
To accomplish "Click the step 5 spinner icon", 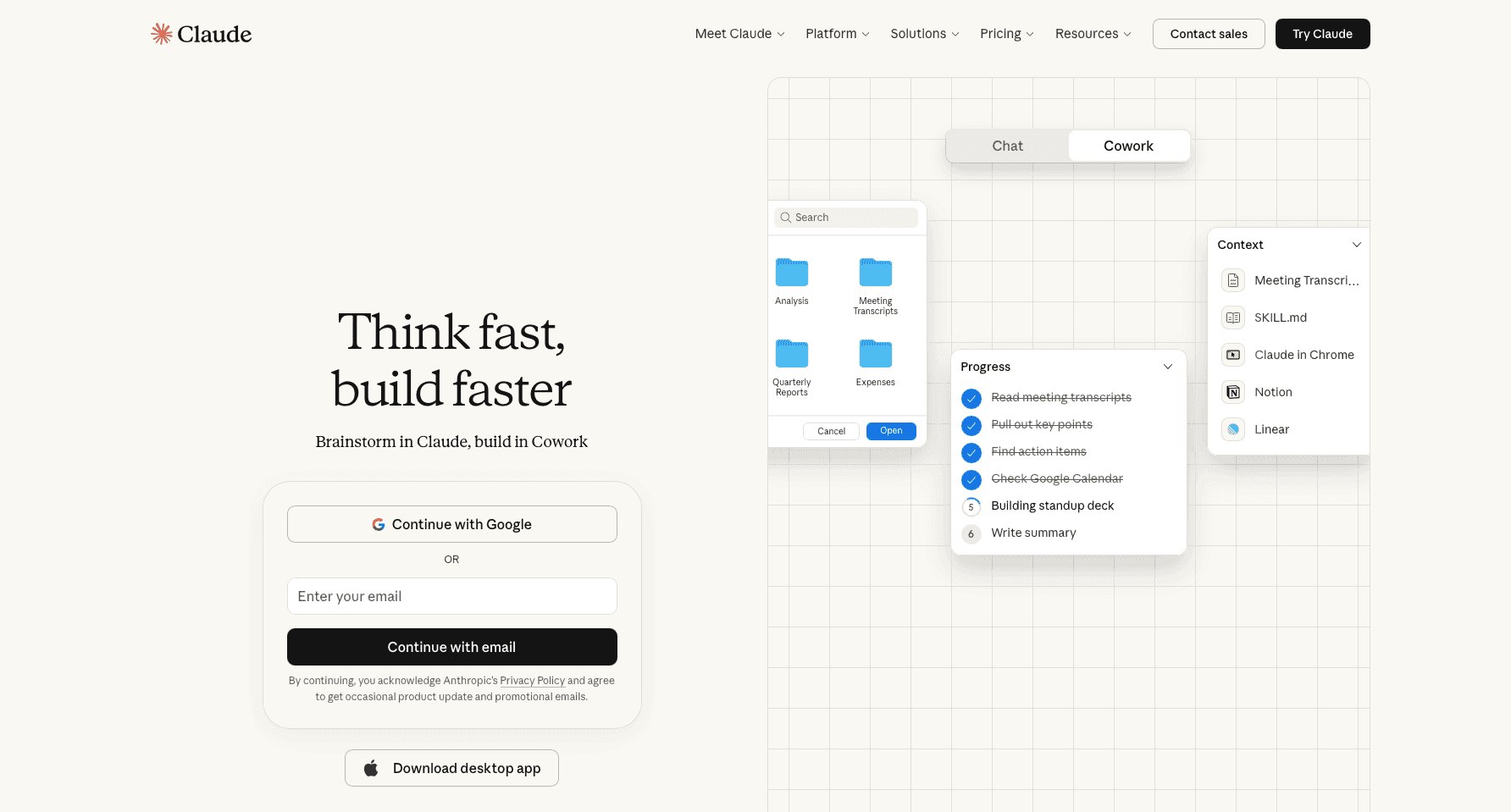I will point(971,506).
